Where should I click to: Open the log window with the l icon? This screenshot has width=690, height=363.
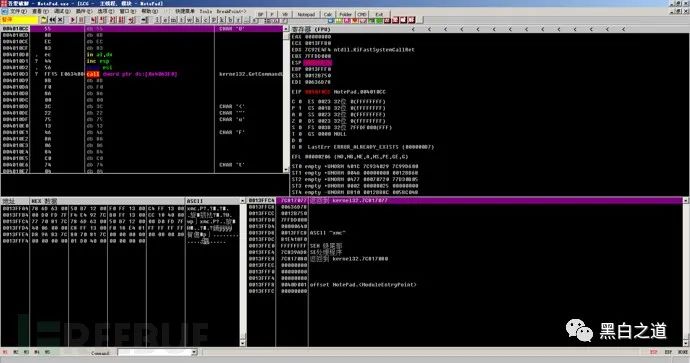tap(157, 20)
